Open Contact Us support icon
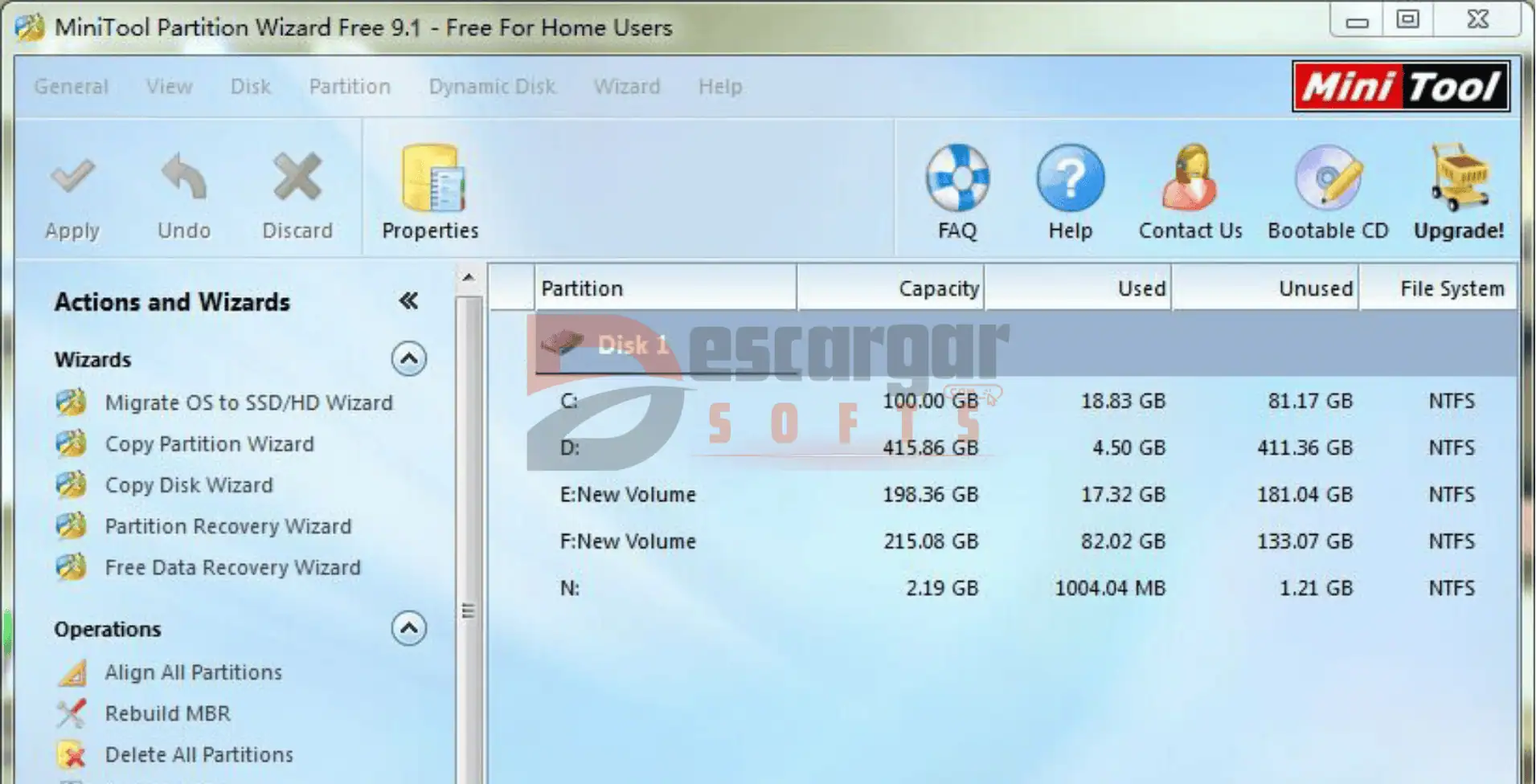1536x784 pixels. (x=1190, y=178)
